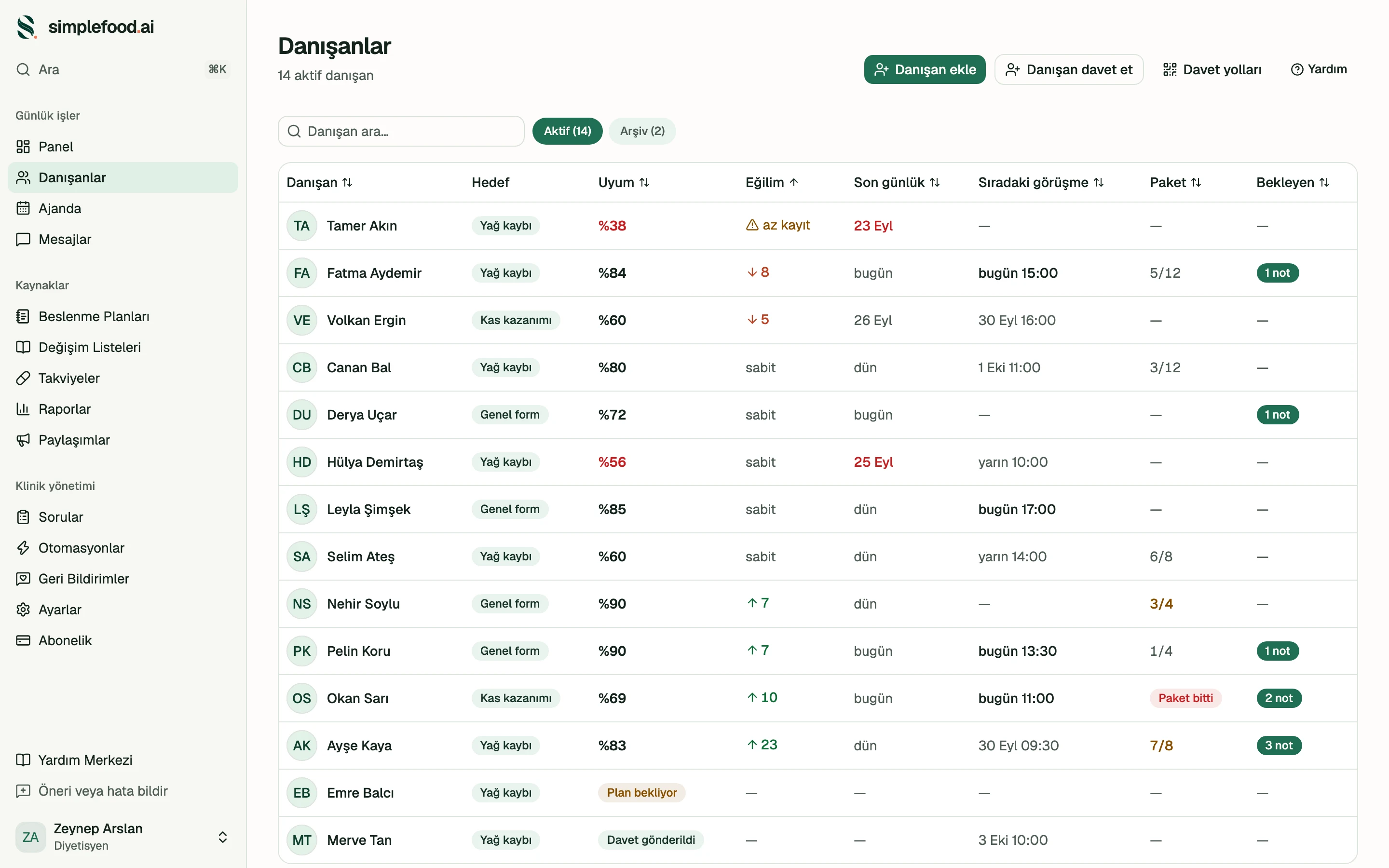The image size is (1389, 868).
Task: Open Geri Bildirimler icon
Action: click(x=23, y=579)
